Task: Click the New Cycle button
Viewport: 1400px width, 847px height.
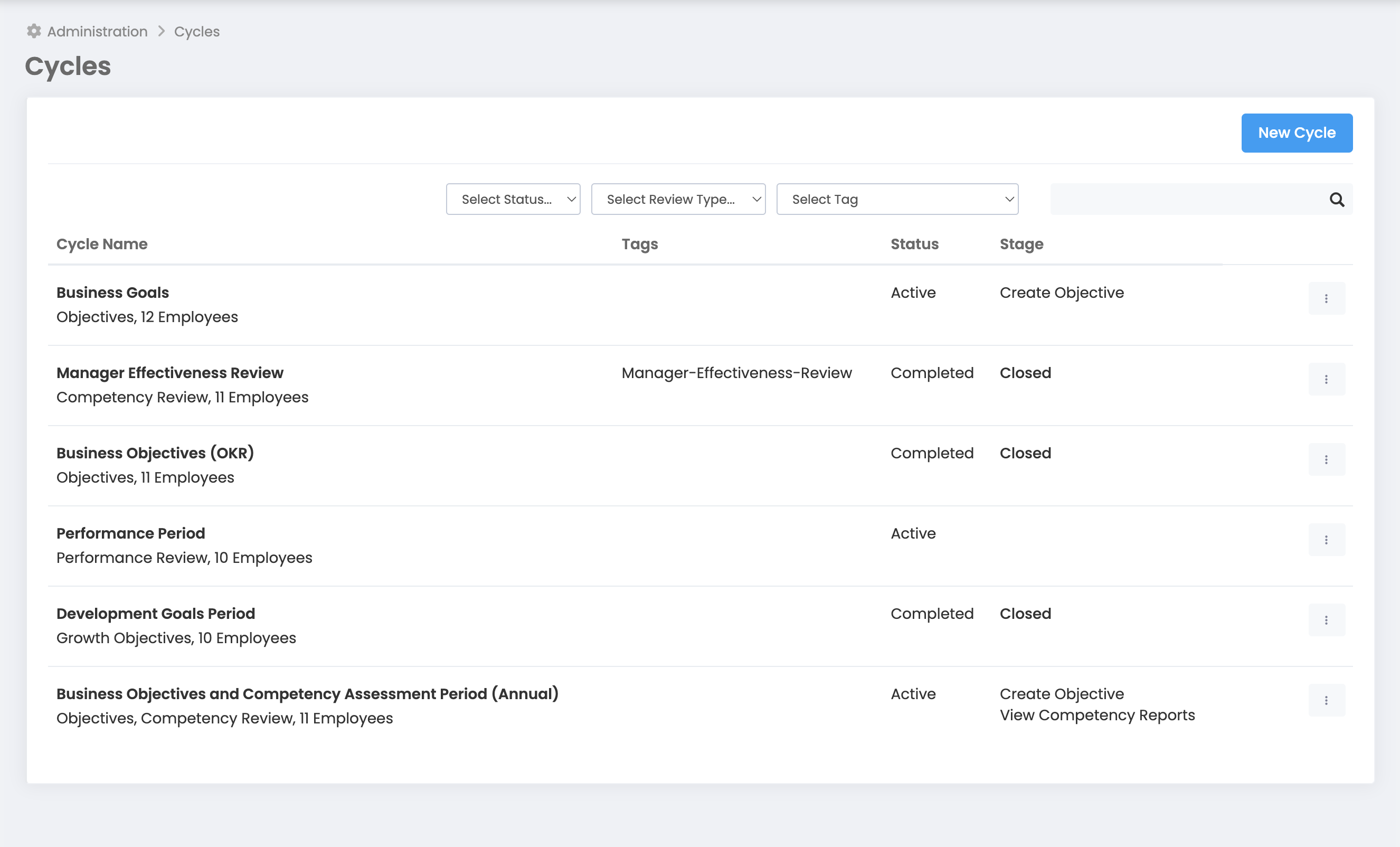Action: [x=1296, y=133]
